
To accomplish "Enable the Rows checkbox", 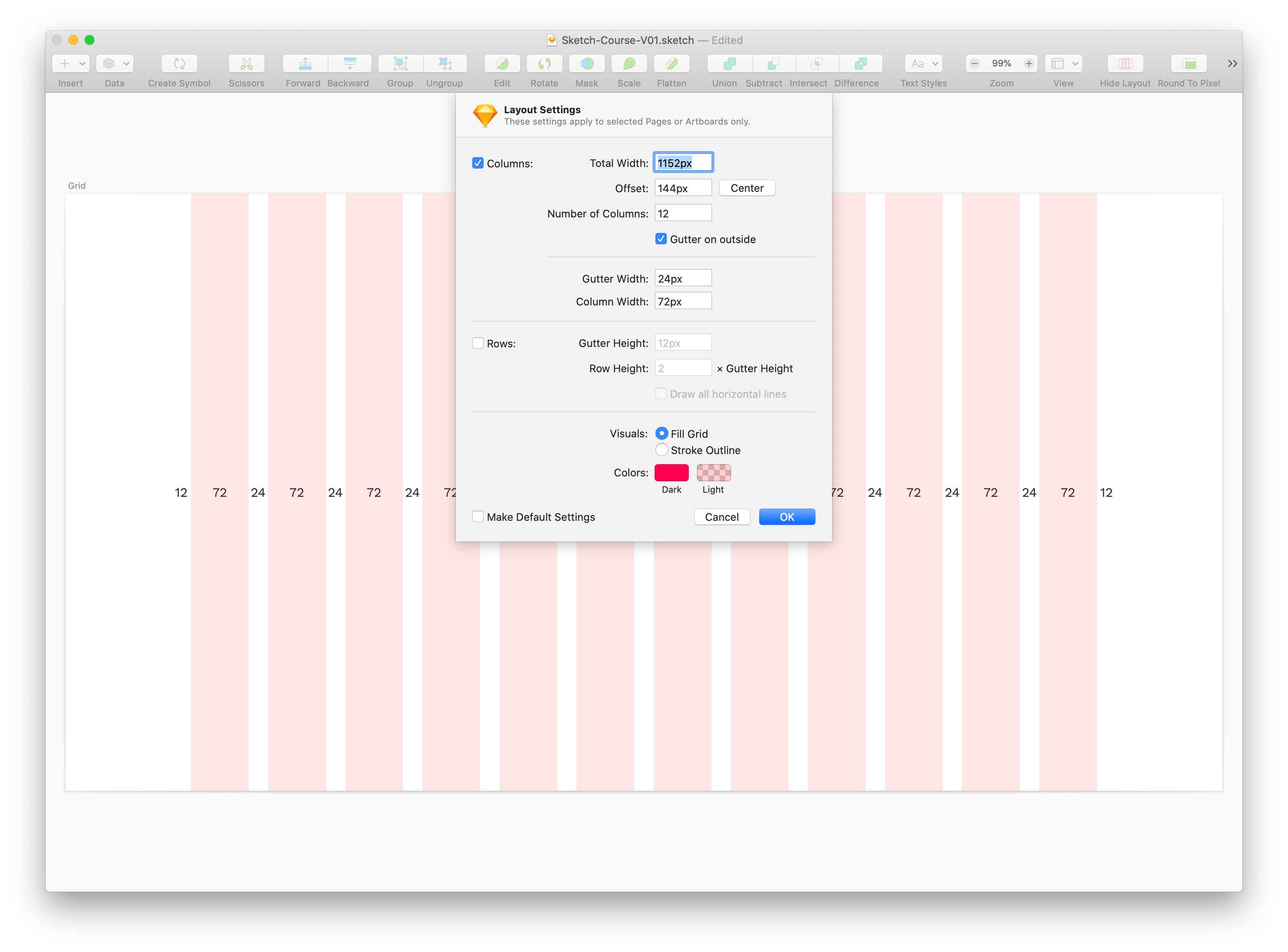I will (478, 343).
